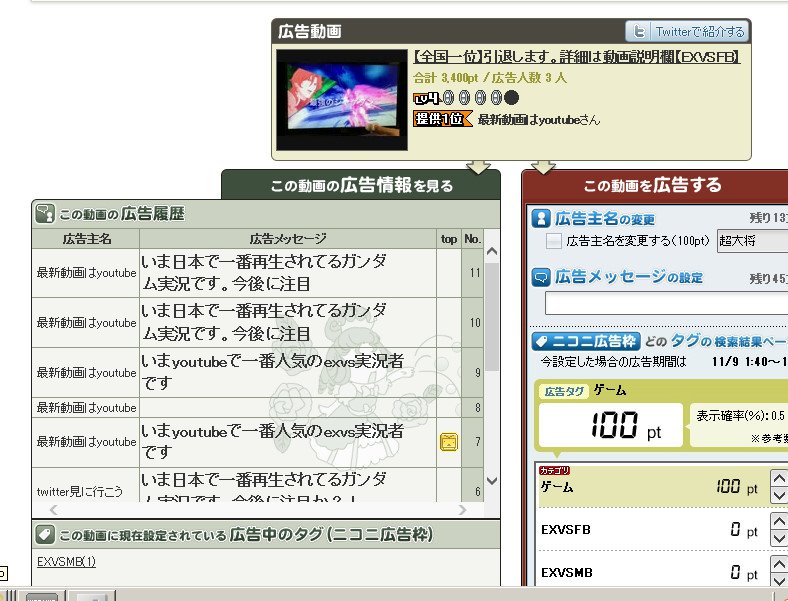Click the No. 6 row number
Image resolution: width=788 pixels, height=601 pixels.
pos(477,491)
